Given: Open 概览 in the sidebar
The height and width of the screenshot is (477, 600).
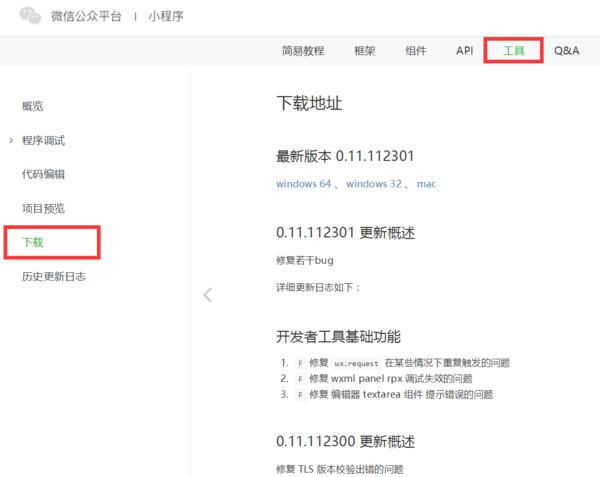Looking at the screenshot, I should pyautogui.click(x=33, y=106).
